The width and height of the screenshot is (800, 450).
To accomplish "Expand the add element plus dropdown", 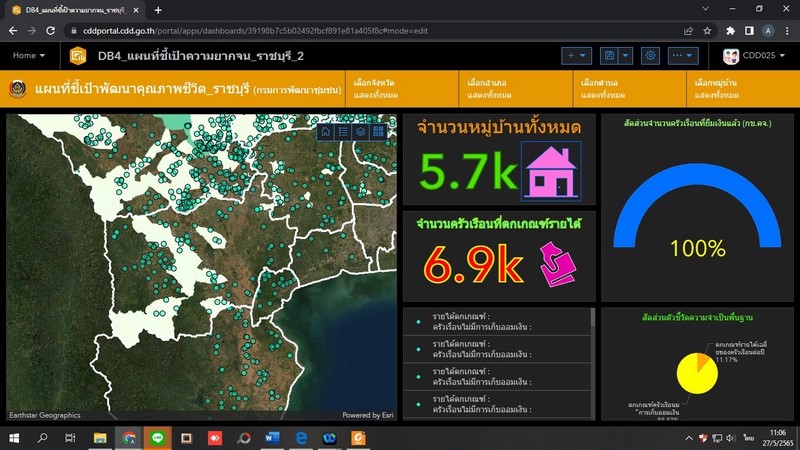I will click(577, 56).
